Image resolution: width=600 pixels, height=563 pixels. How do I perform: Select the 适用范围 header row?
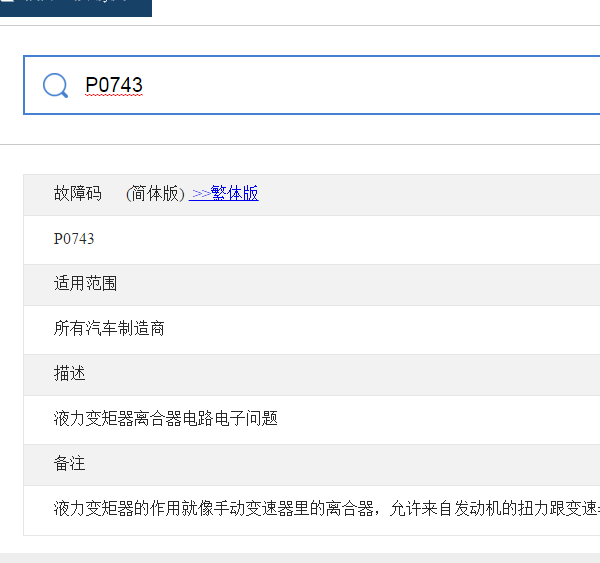click(312, 284)
